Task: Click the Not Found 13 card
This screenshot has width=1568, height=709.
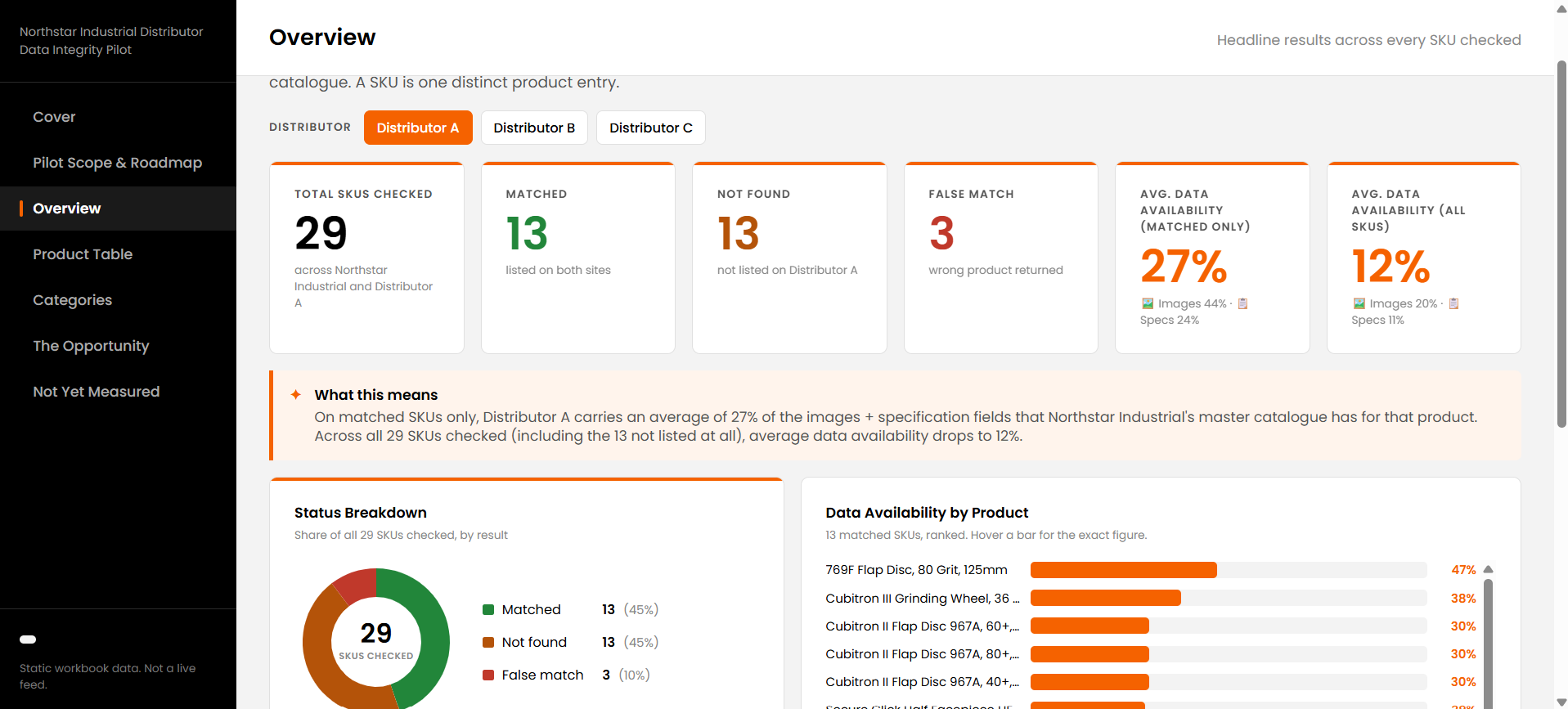Action: click(x=789, y=258)
